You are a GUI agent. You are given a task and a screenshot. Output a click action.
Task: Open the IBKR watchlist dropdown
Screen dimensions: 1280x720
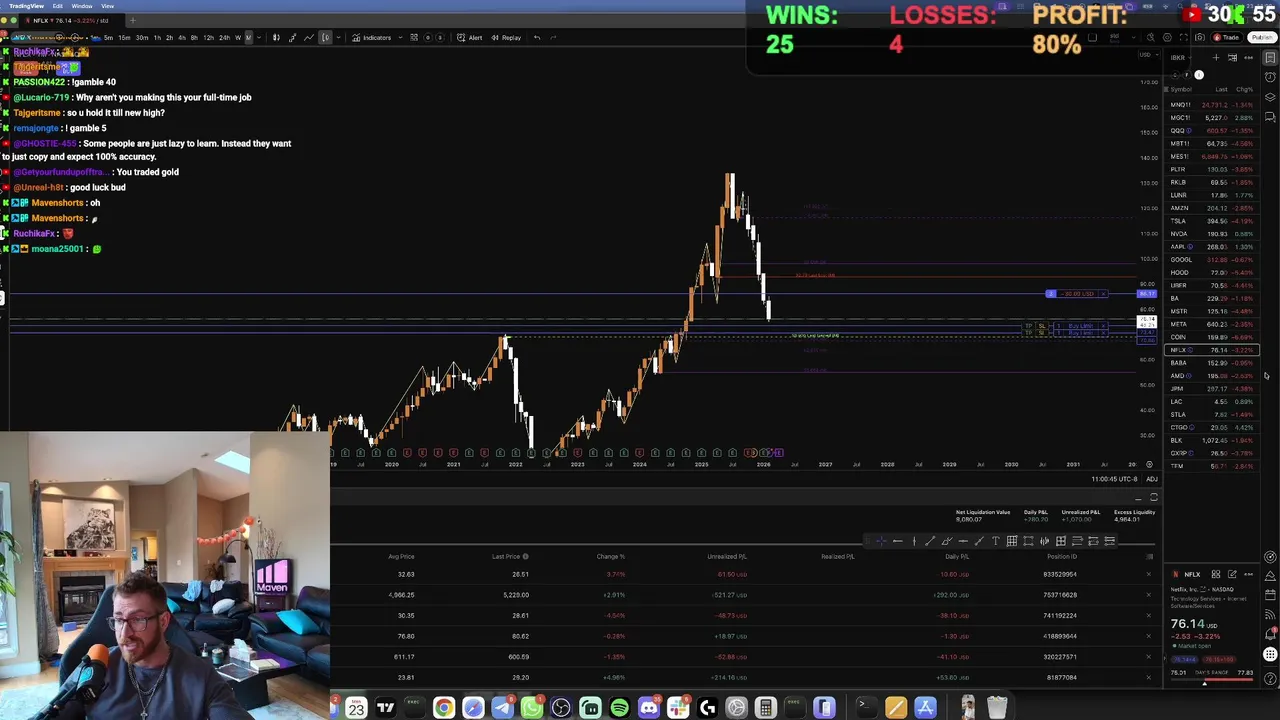pyautogui.click(x=1181, y=58)
